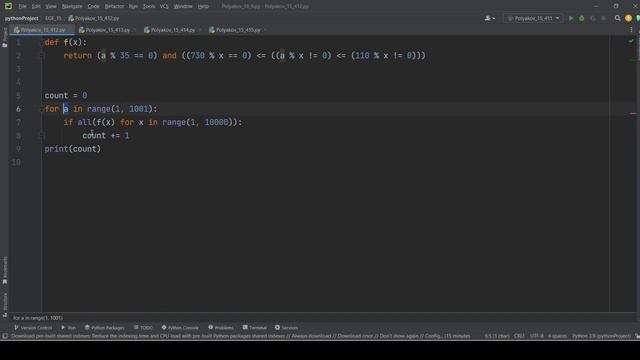Toggle tool window quick access status icon
This screenshot has height=360, width=640.
pos(4,336)
